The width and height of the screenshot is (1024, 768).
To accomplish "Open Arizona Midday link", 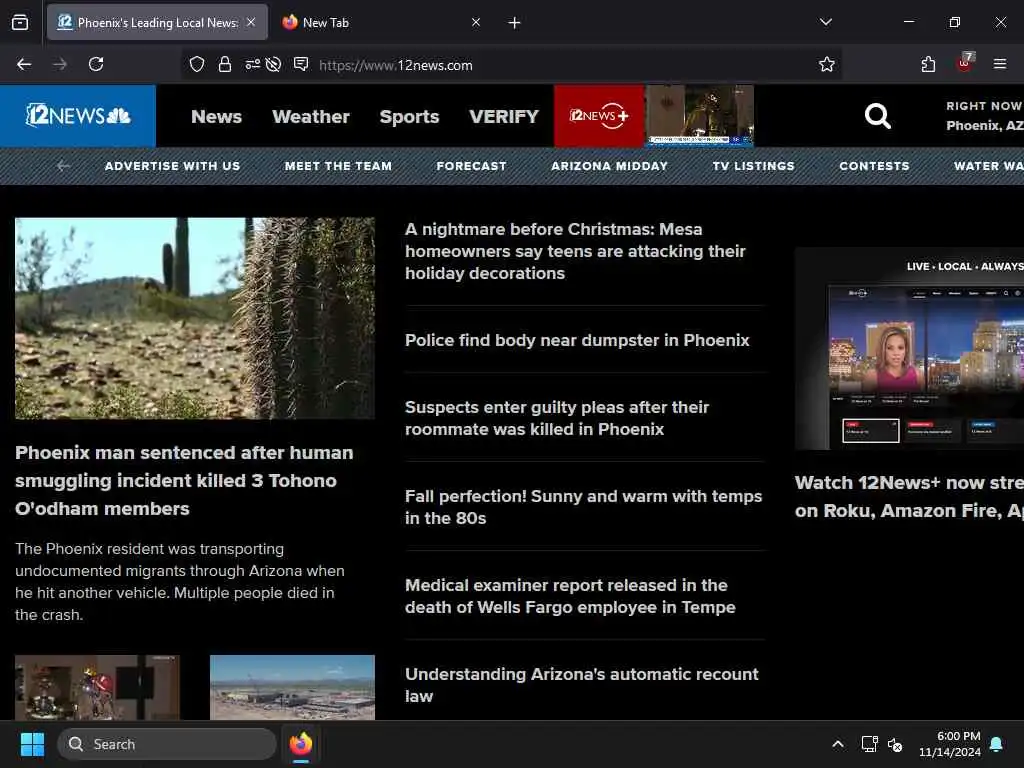I will (609, 166).
